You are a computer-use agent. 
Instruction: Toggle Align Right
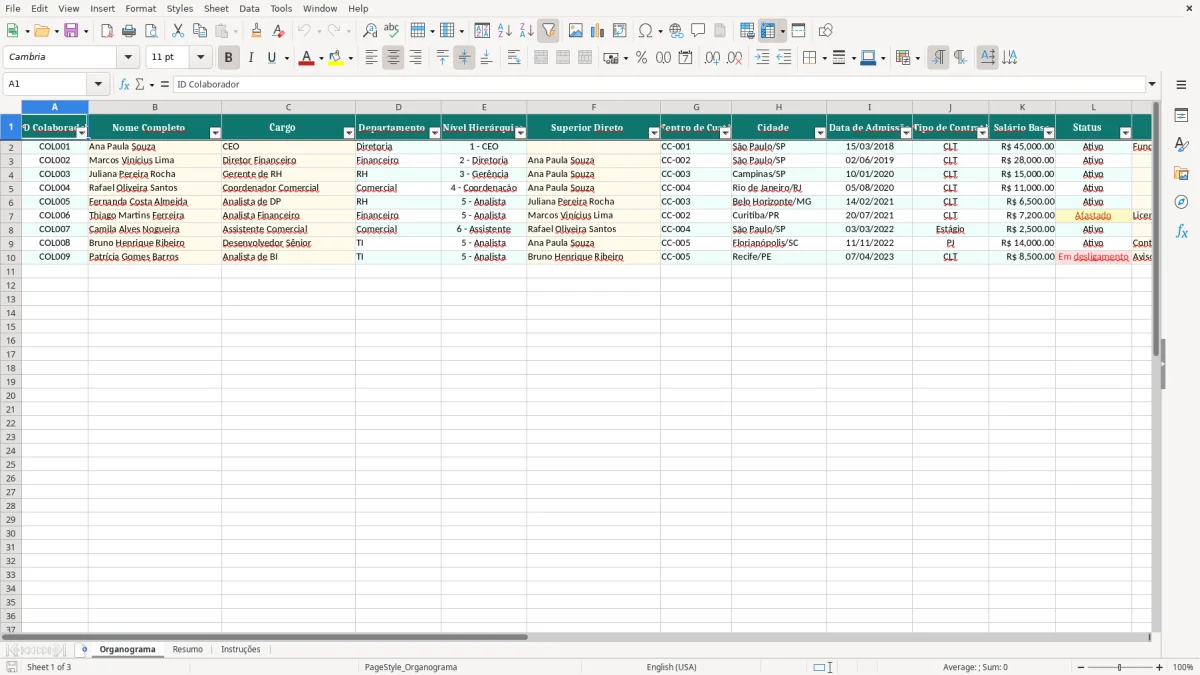(x=415, y=58)
